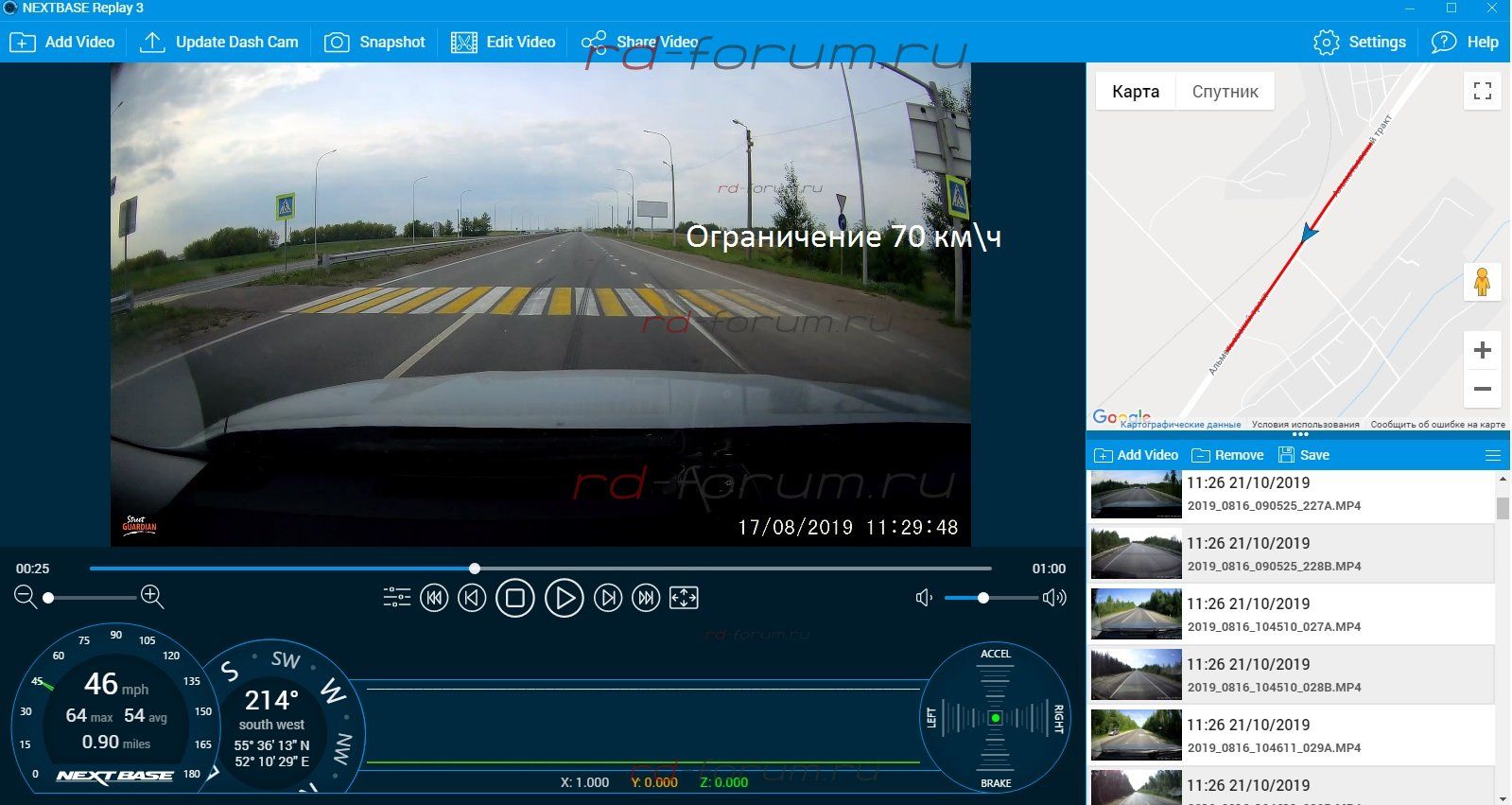Step forward one frame
1512x805 pixels.
point(608,598)
